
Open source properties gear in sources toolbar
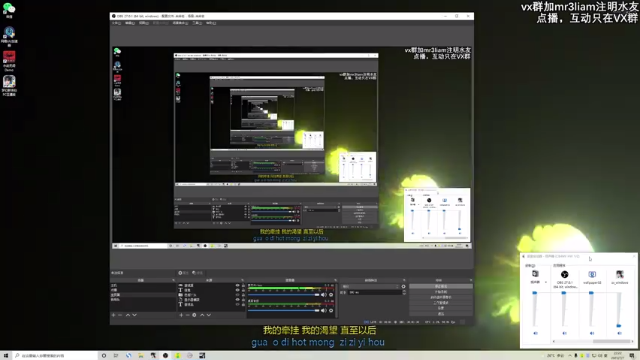click(194, 315)
